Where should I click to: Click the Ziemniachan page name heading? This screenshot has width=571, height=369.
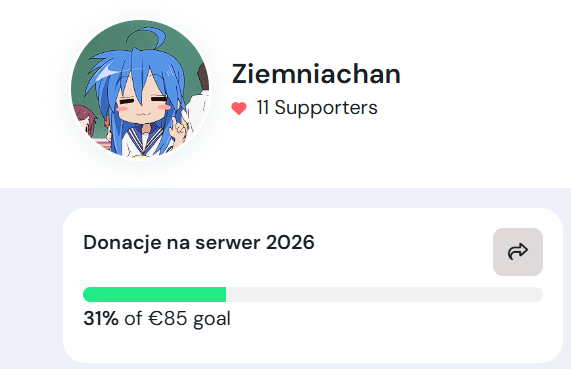click(316, 74)
